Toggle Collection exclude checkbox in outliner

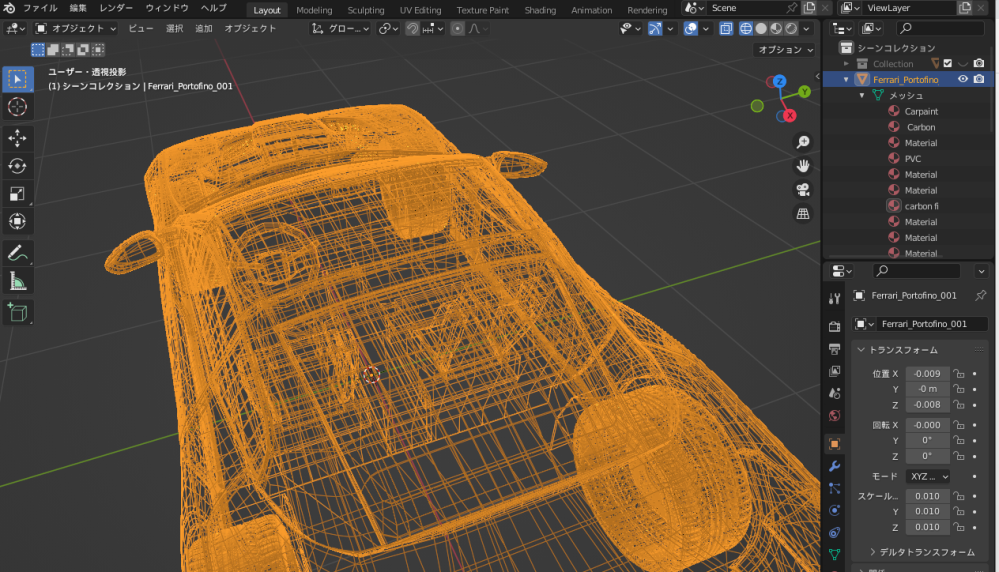[x=948, y=63]
